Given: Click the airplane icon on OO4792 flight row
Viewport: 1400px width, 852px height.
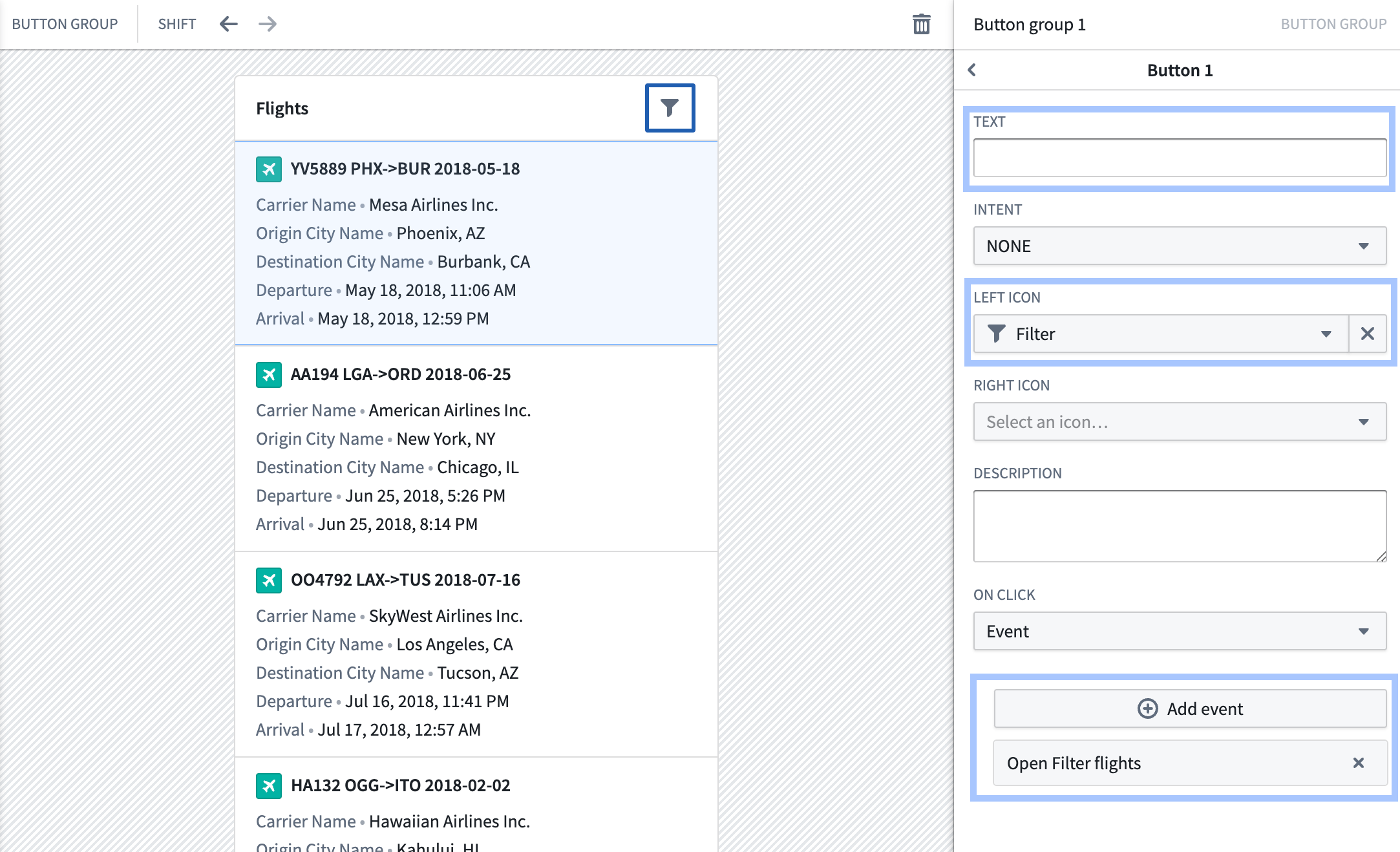Looking at the screenshot, I should [x=268, y=579].
